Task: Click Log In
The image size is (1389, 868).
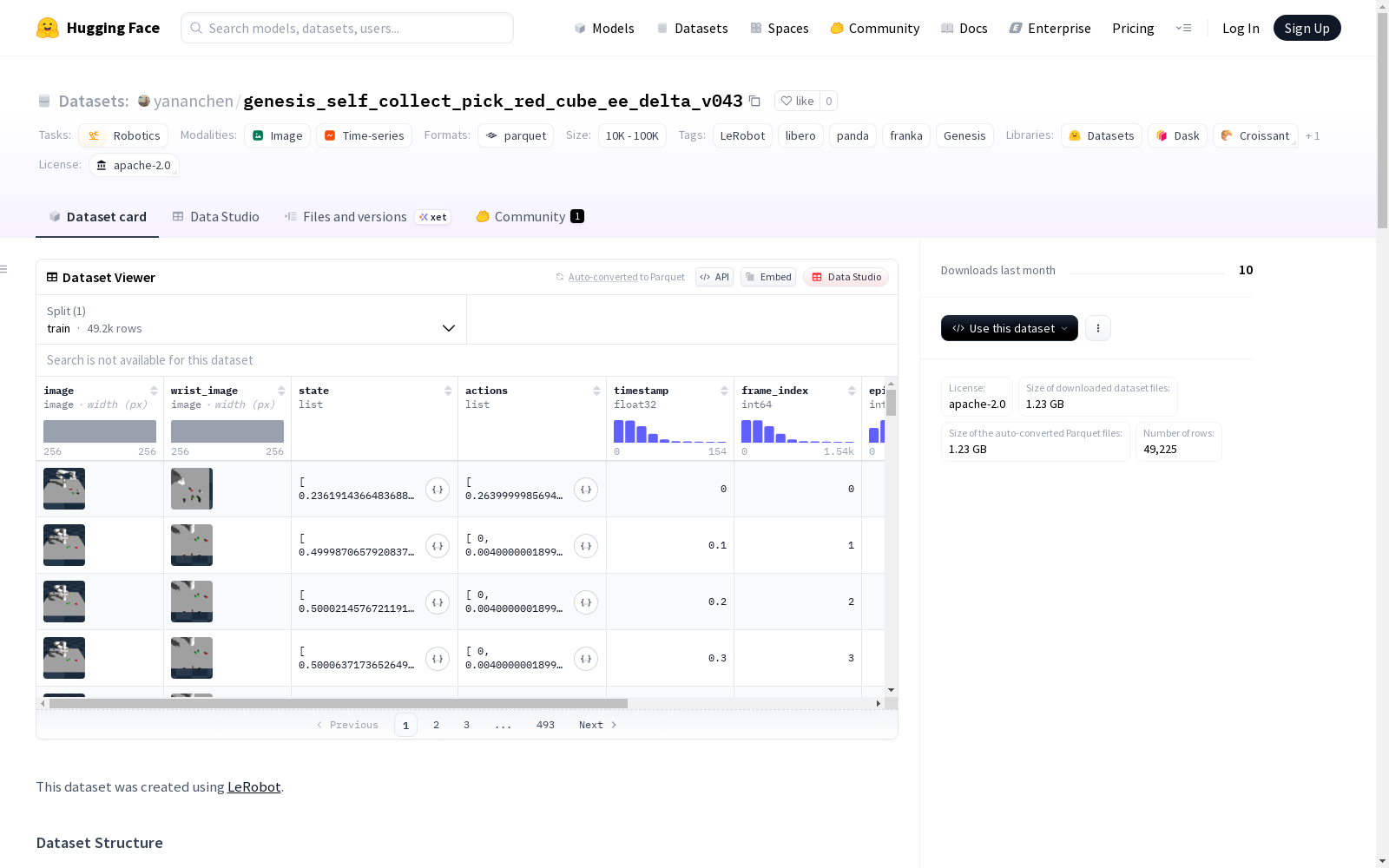Action: pyautogui.click(x=1241, y=28)
